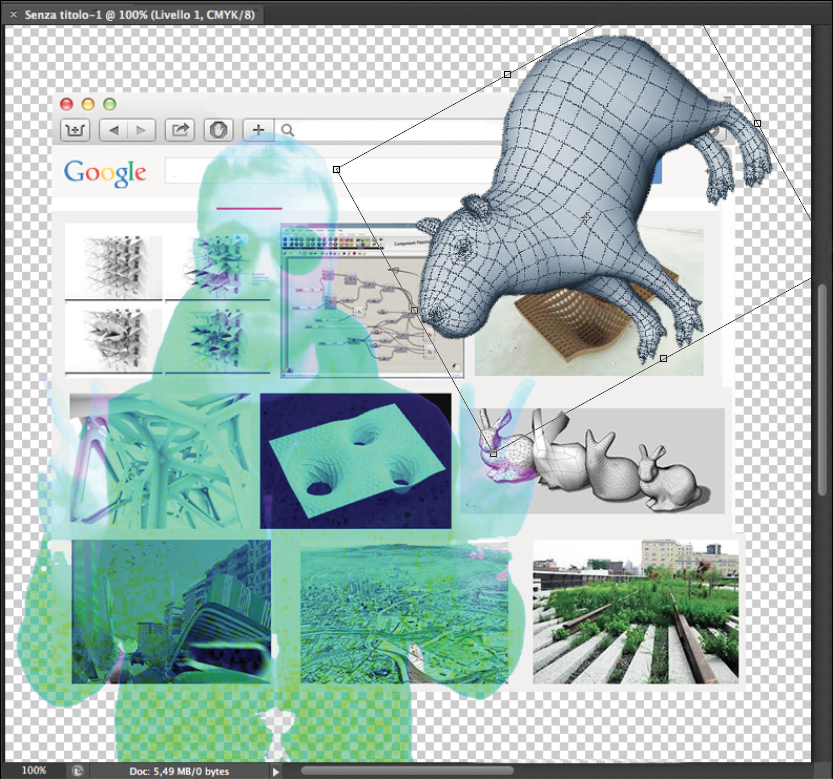Click the hand-shaped ad blocker icon
This screenshot has width=833, height=779.
pos(218,129)
